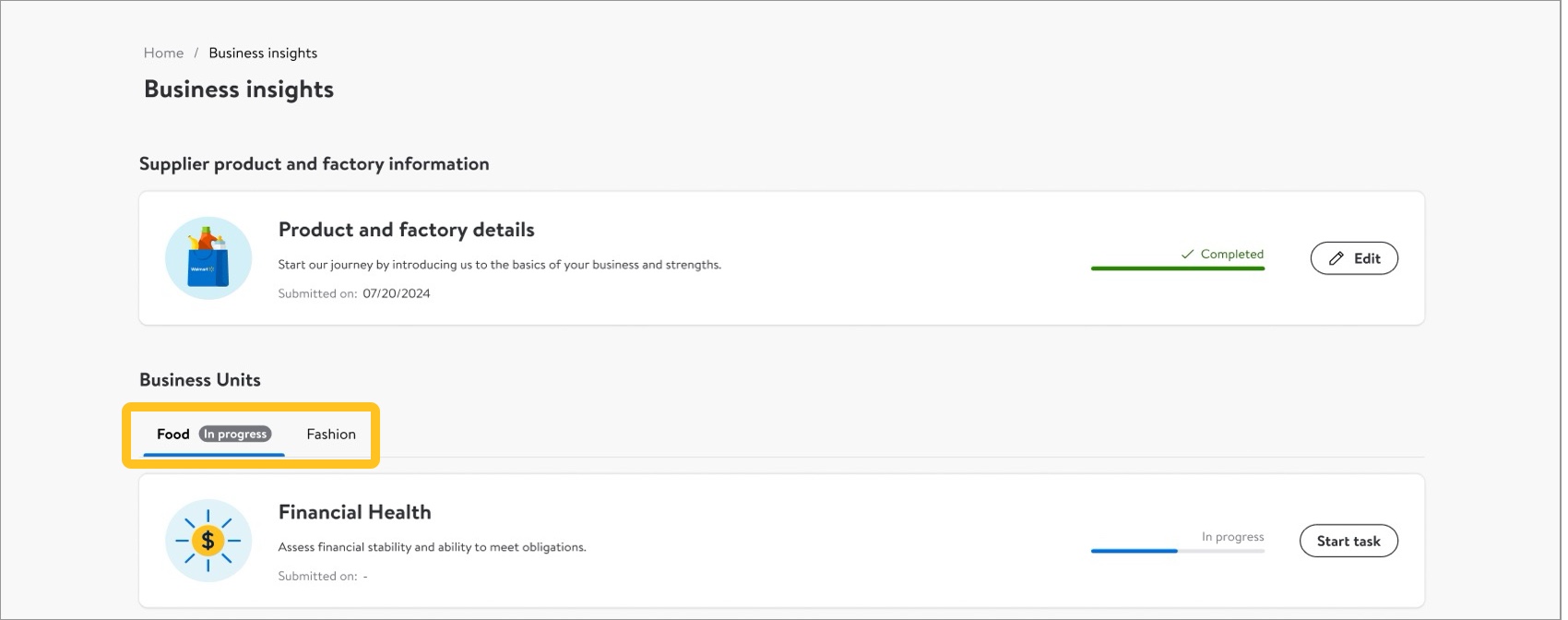The image size is (1568, 620).
Task: Click the pencil Edit button
Action: click(x=1353, y=258)
